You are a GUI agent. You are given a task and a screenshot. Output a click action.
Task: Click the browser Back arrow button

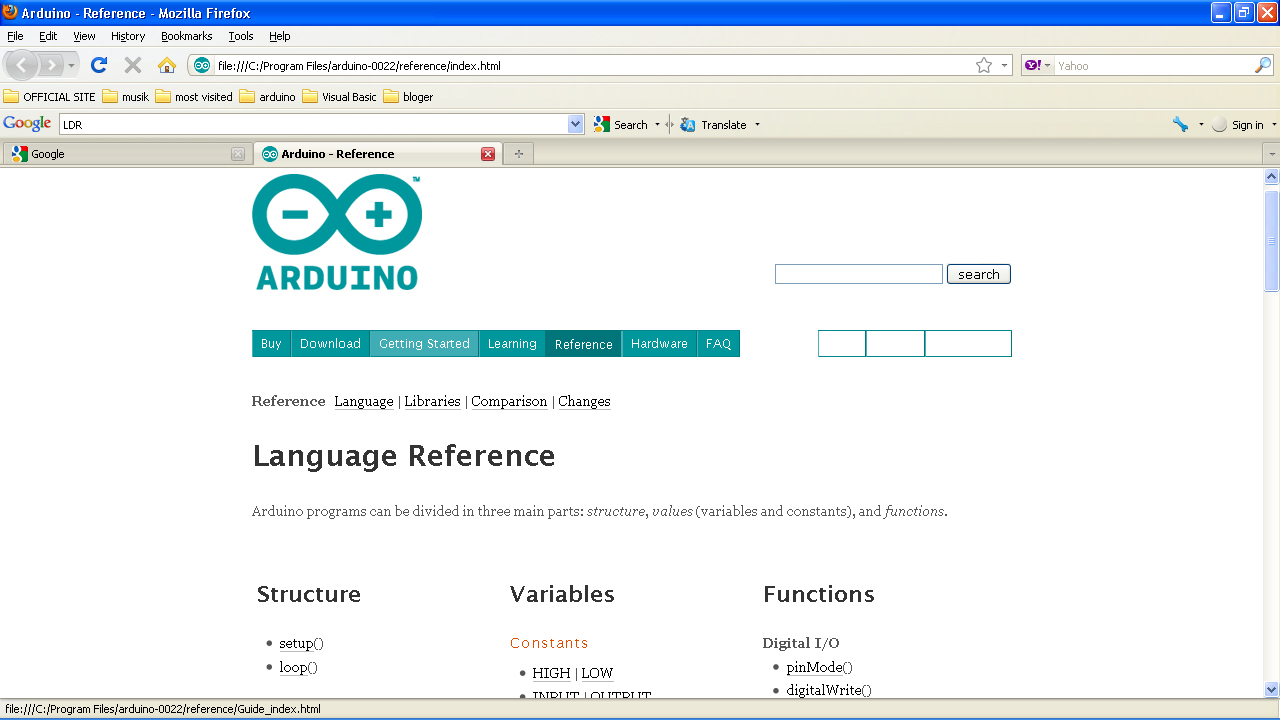point(22,65)
